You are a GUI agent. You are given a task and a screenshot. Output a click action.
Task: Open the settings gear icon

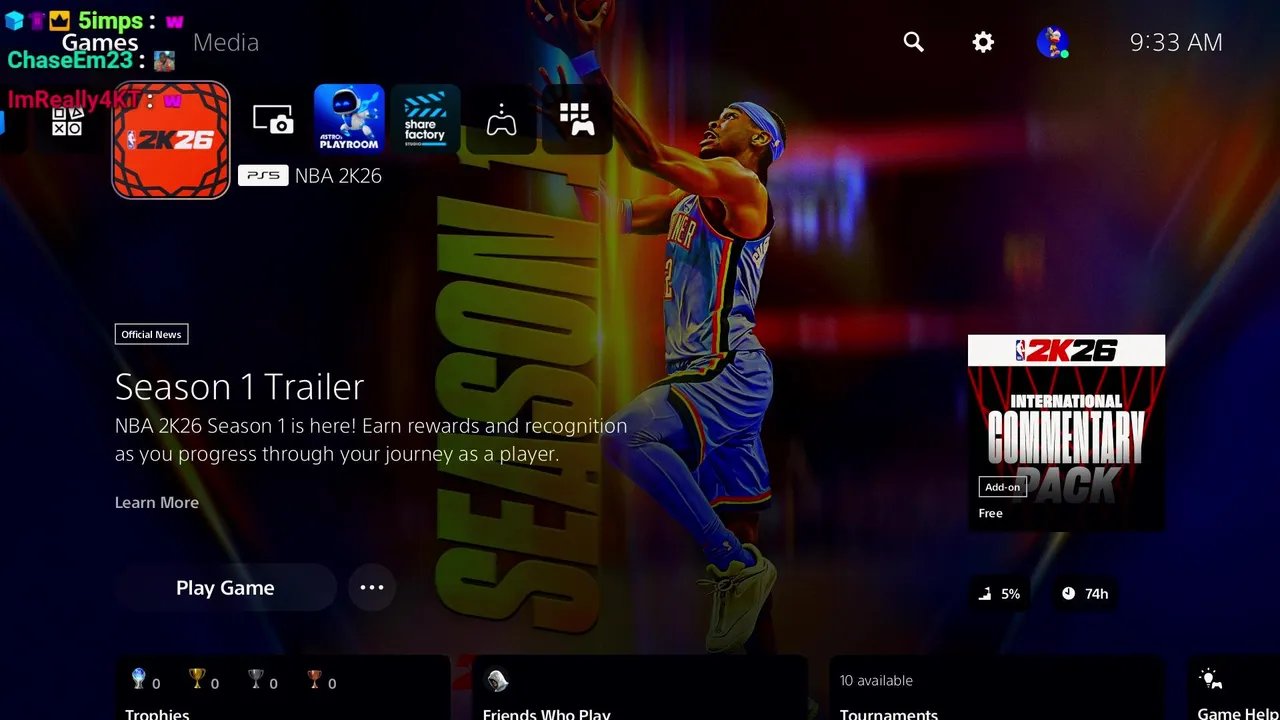point(983,42)
